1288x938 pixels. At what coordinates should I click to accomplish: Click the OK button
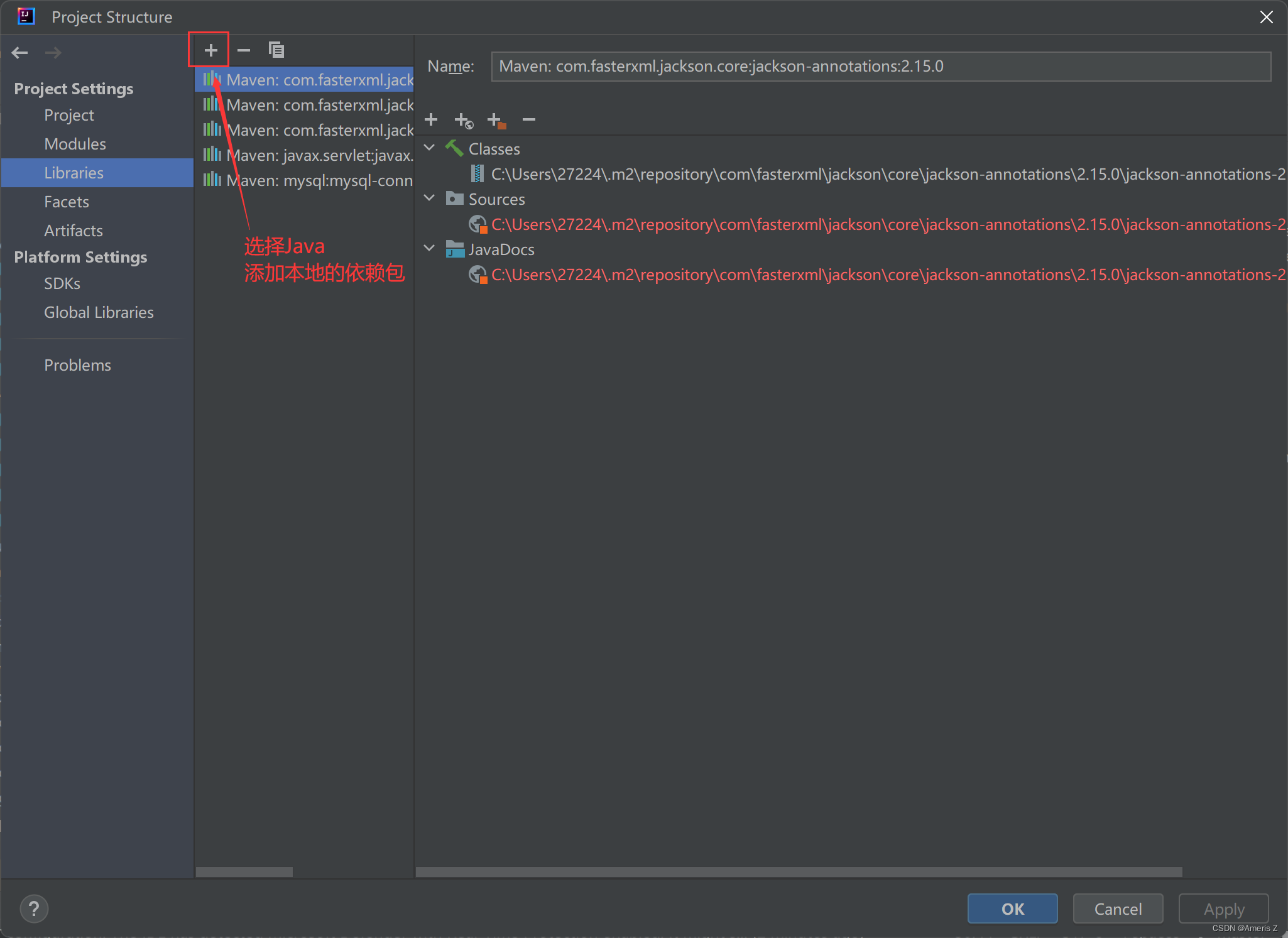click(x=1012, y=908)
